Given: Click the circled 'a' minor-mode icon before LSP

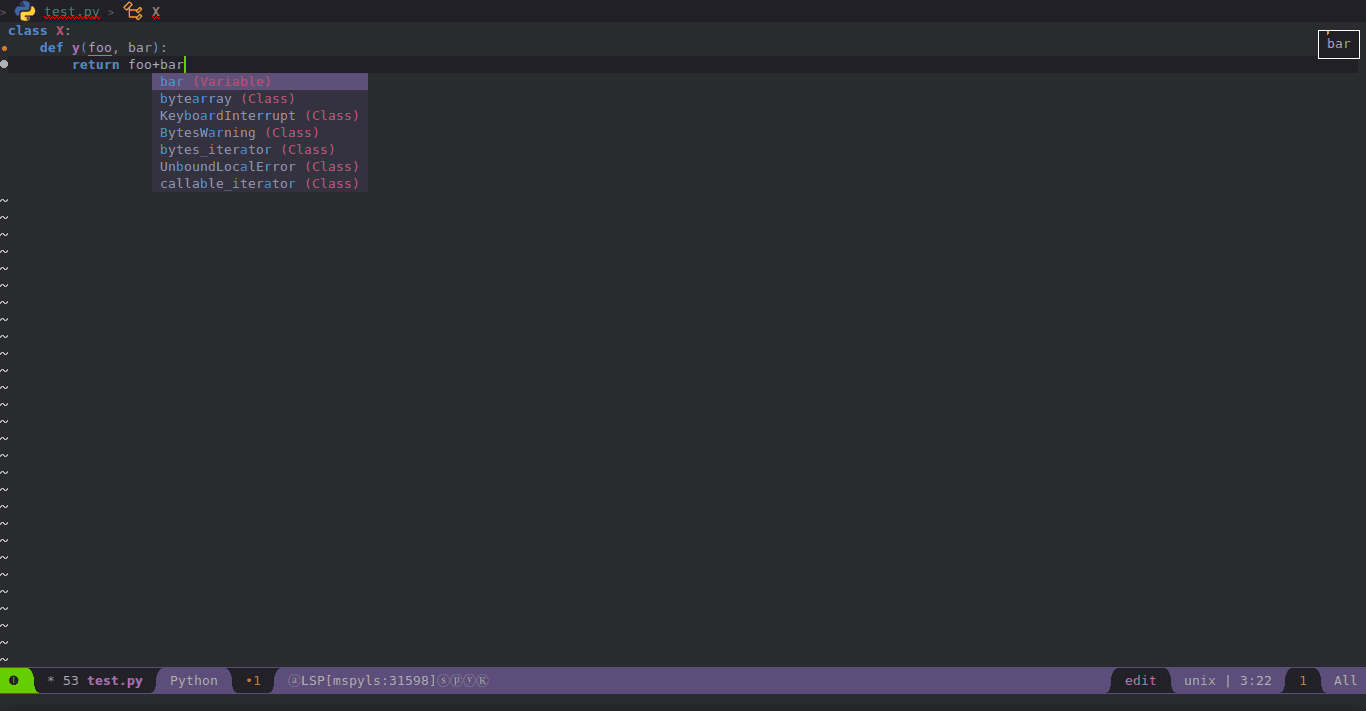Looking at the screenshot, I should (x=294, y=681).
